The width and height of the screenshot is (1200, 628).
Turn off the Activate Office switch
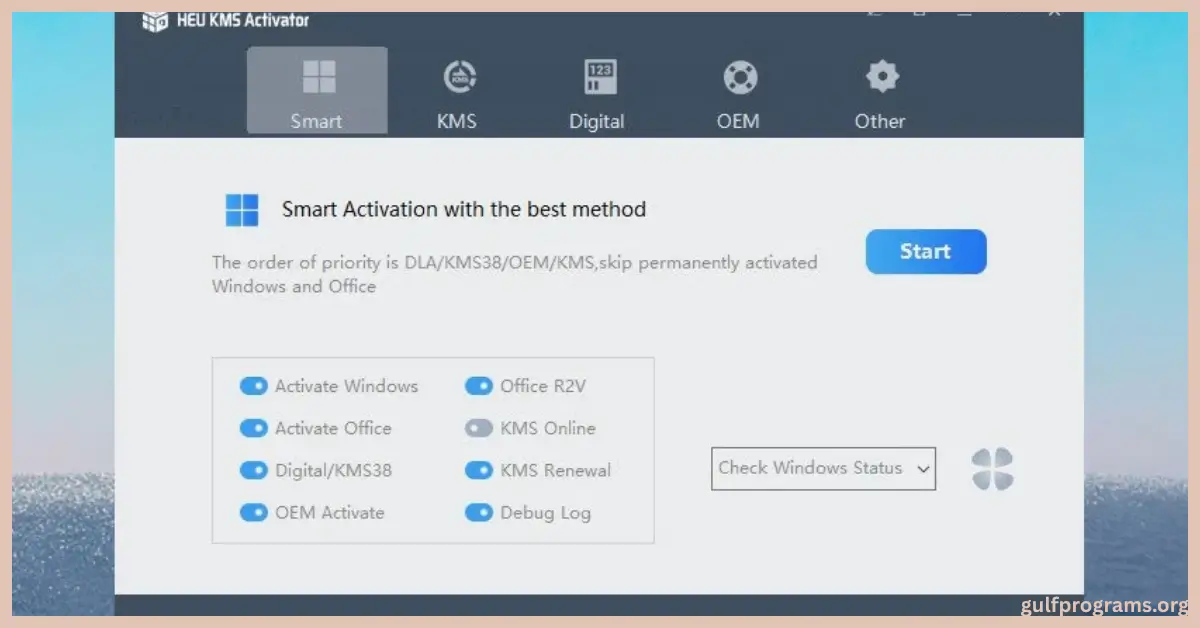(254, 428)
